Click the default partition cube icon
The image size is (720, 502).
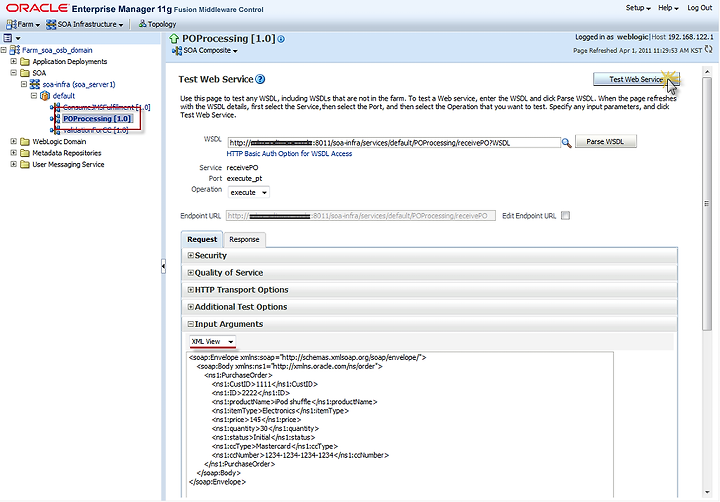pos(45,96)
